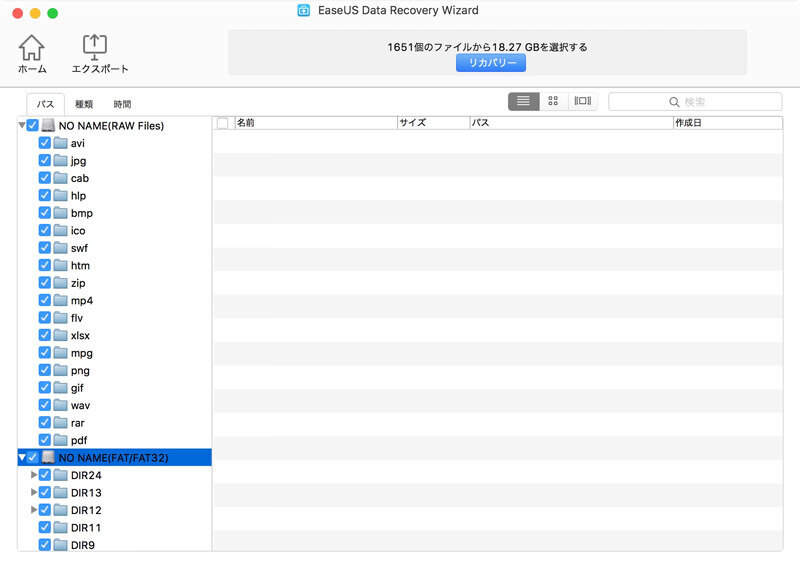Viewport: 800px width, 568px height.
Task: Select the DIR11 folder label
Action: tap(86, 527)
